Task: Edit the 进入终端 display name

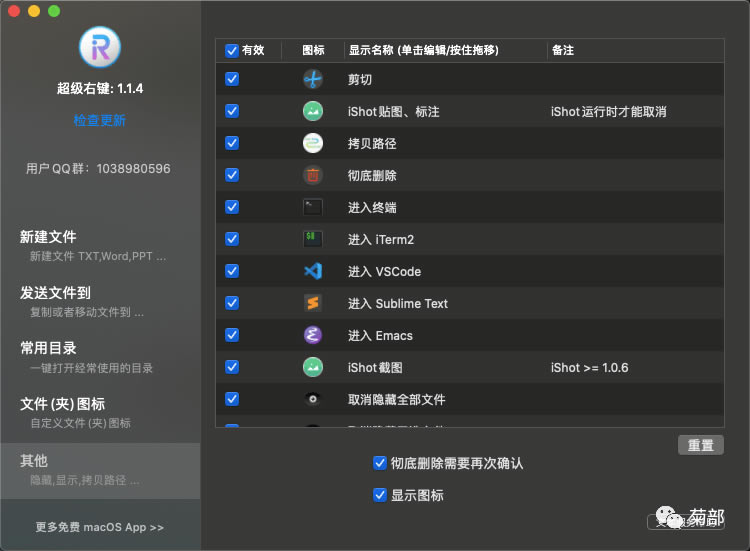Action: tap(372, 208)
